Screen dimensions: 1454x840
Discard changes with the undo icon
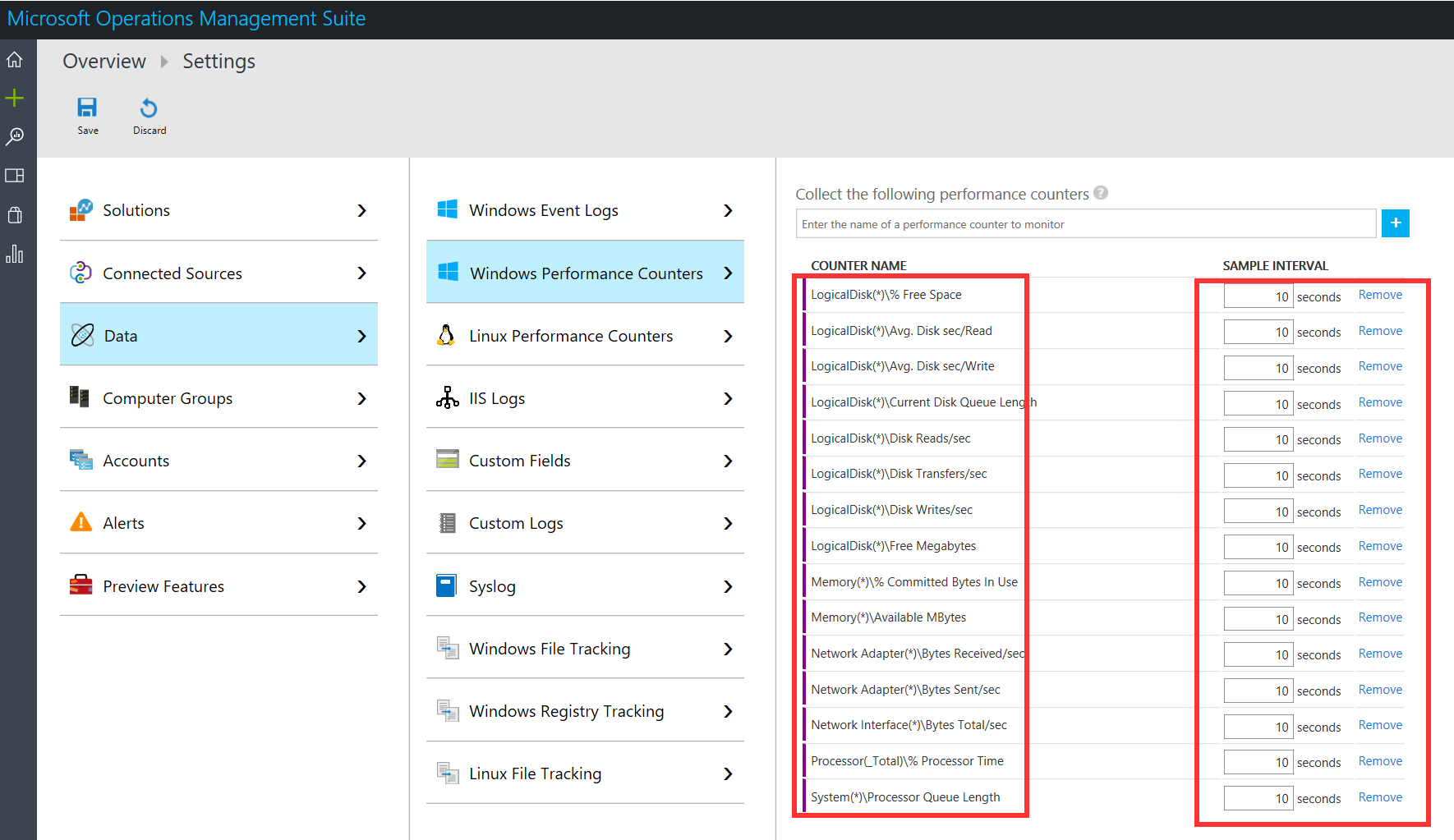pos(149,108)
